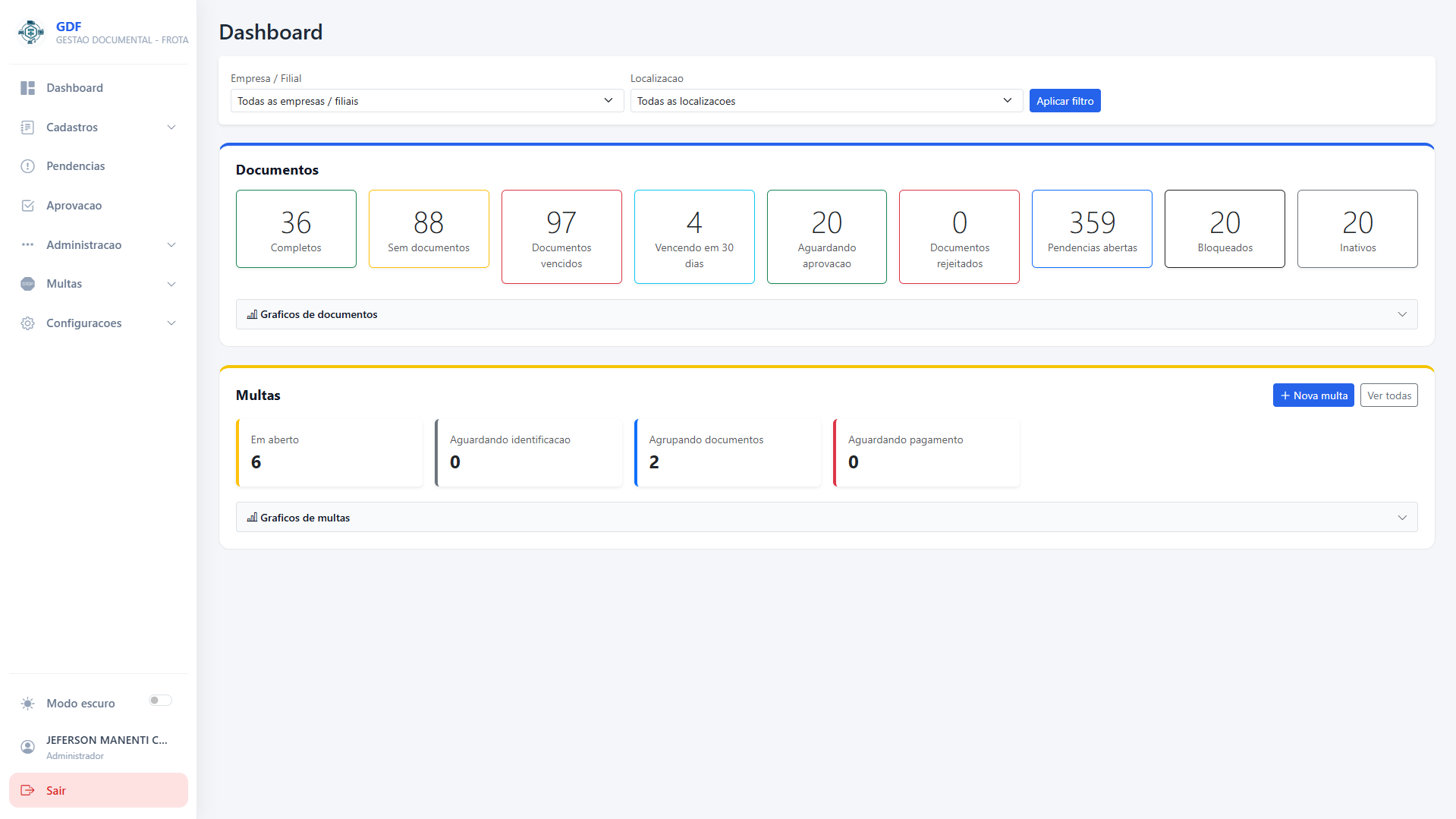Click the 20 Bloqueados card

(1225, 228)
